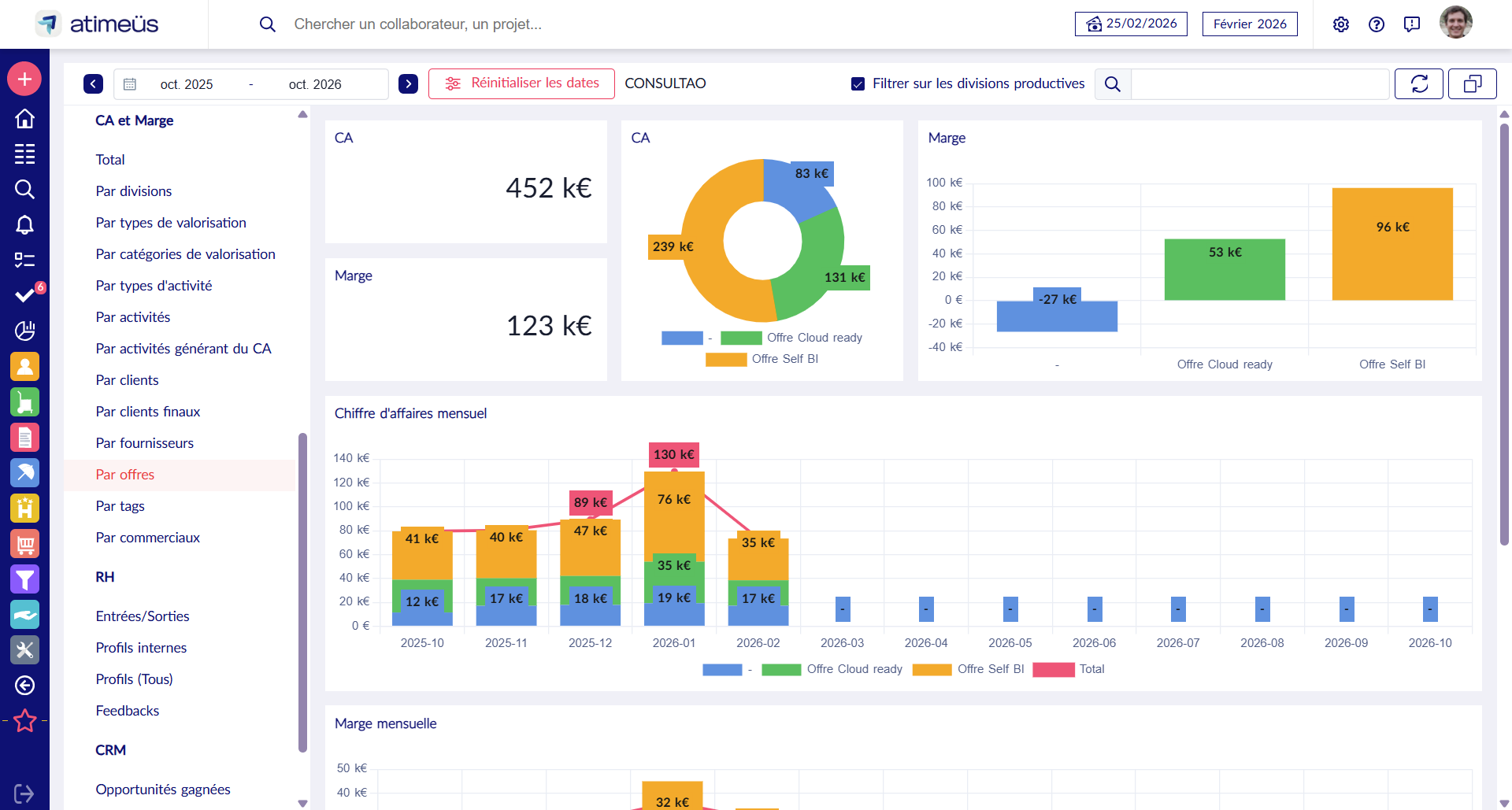Click the 25/02/2026 date button
Image resolution: width=1512 pixels, height=810 pixels.
coord(1130,24)
